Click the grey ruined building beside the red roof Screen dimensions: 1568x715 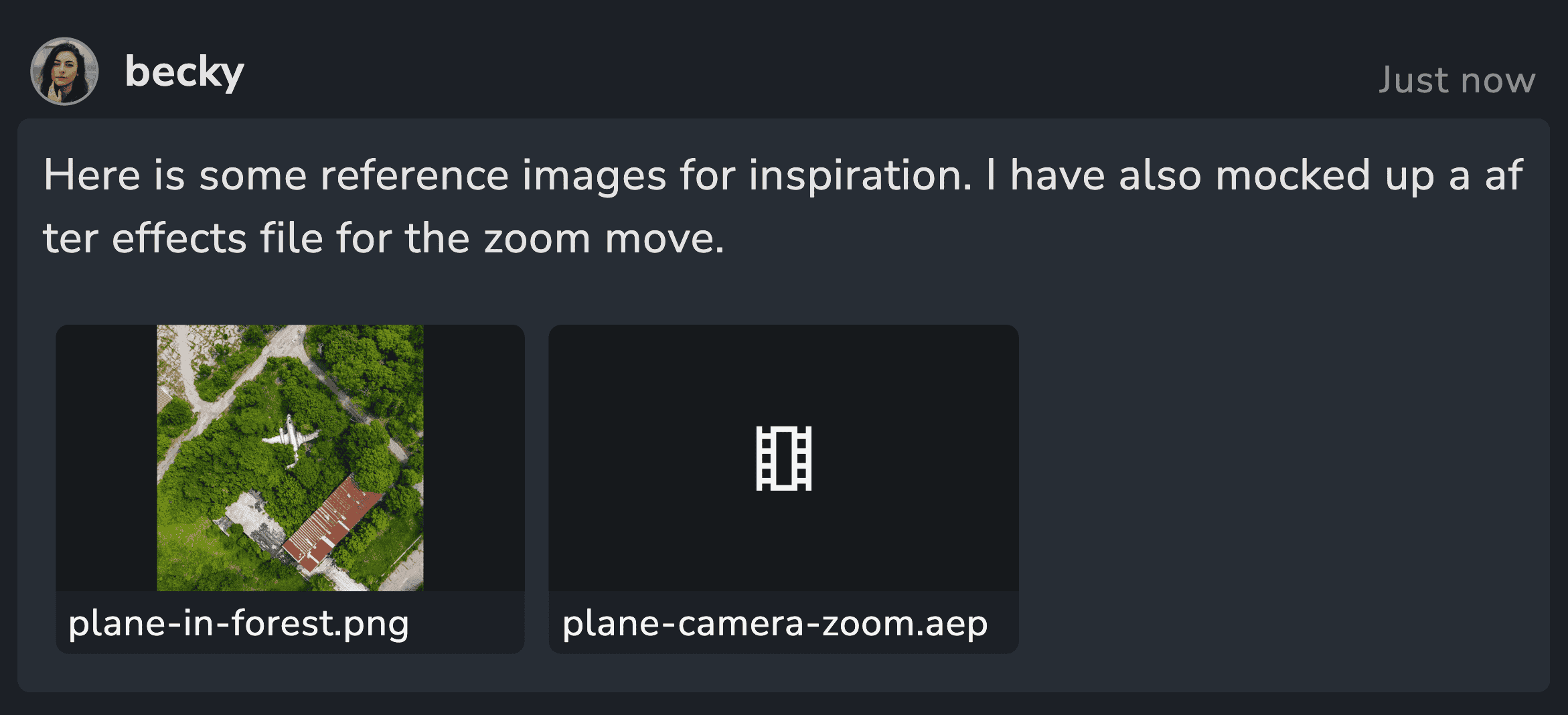tap(253, 524)
